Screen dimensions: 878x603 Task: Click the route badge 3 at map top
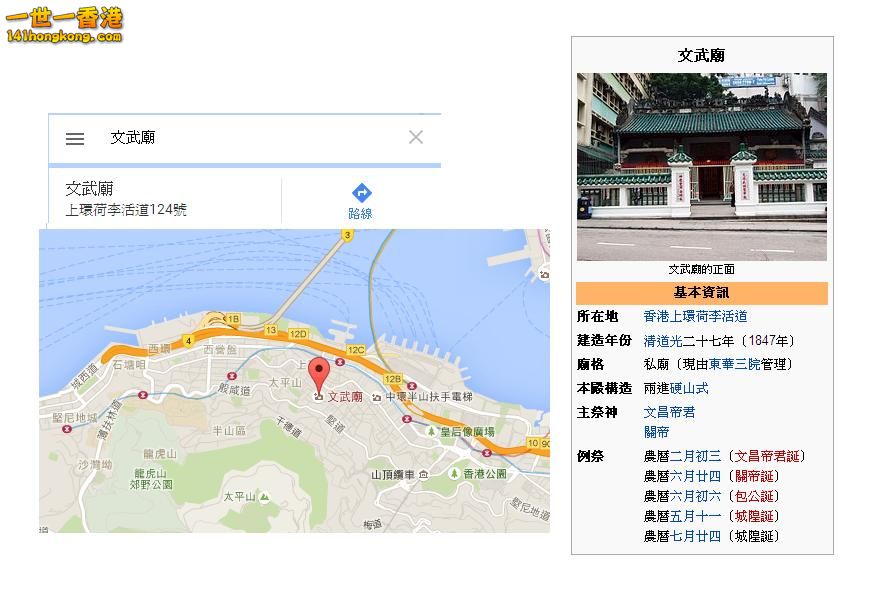coord(348,233)
